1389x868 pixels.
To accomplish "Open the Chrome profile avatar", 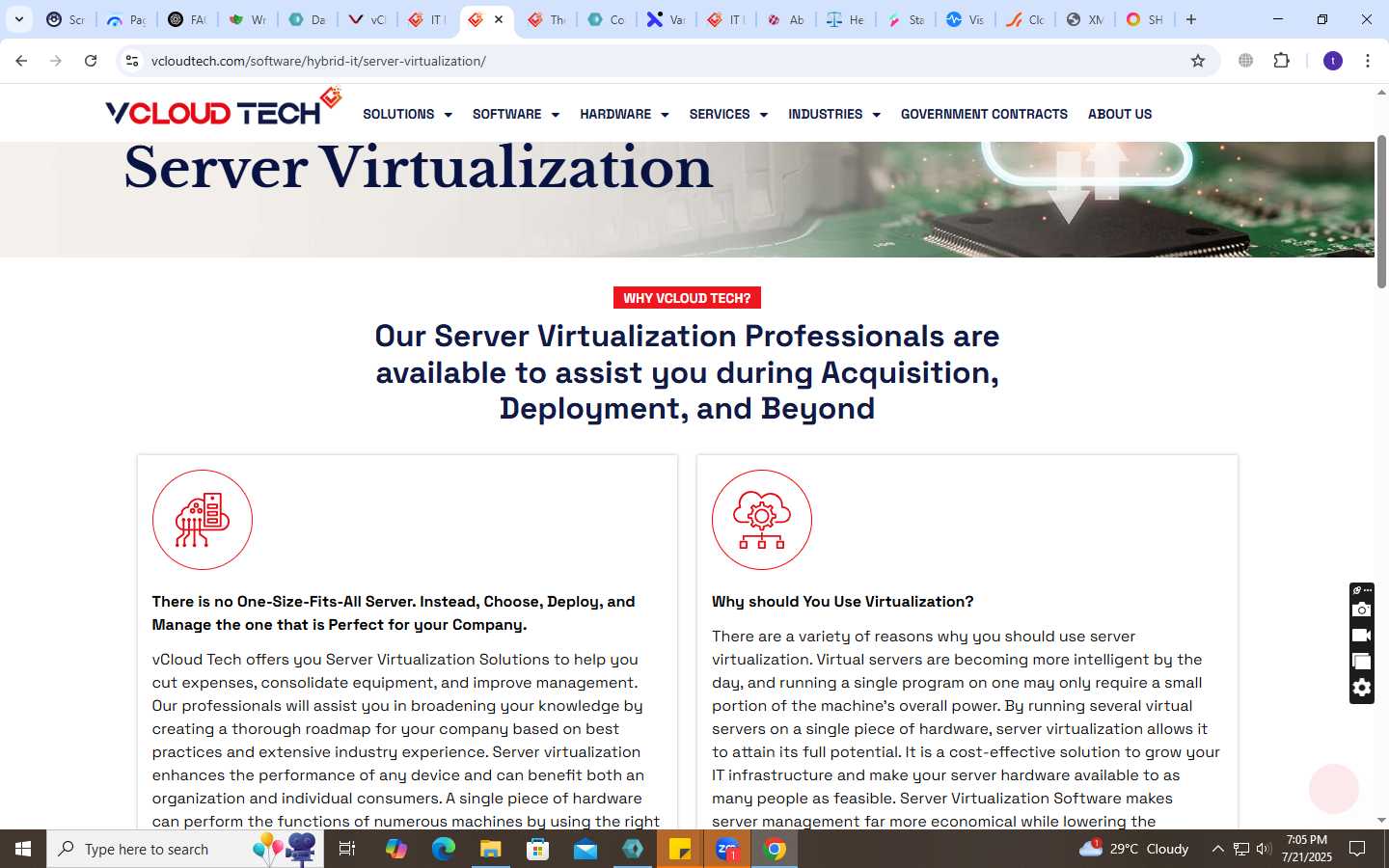I will click(1333, 61).
